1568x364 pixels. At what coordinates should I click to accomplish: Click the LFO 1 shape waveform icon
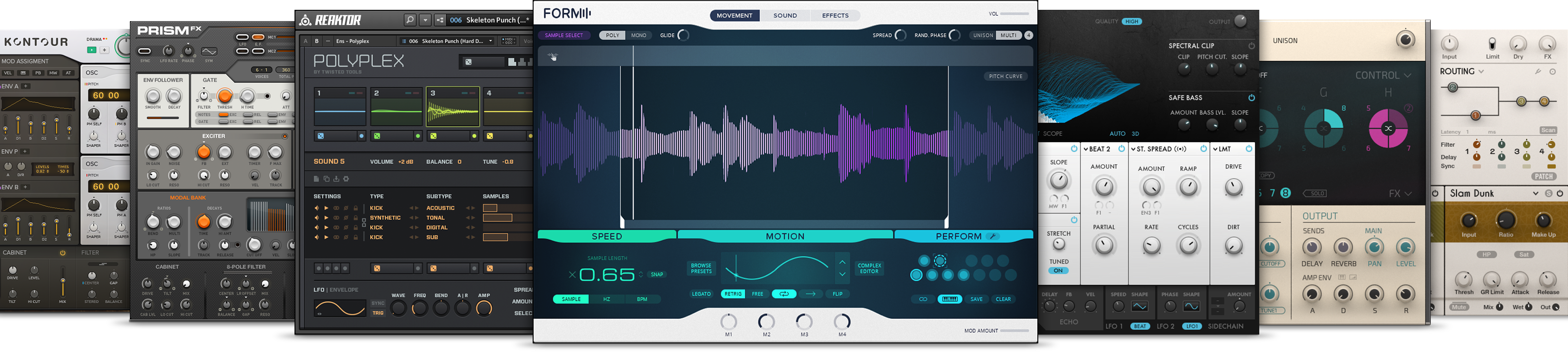tap(1139, 307)
